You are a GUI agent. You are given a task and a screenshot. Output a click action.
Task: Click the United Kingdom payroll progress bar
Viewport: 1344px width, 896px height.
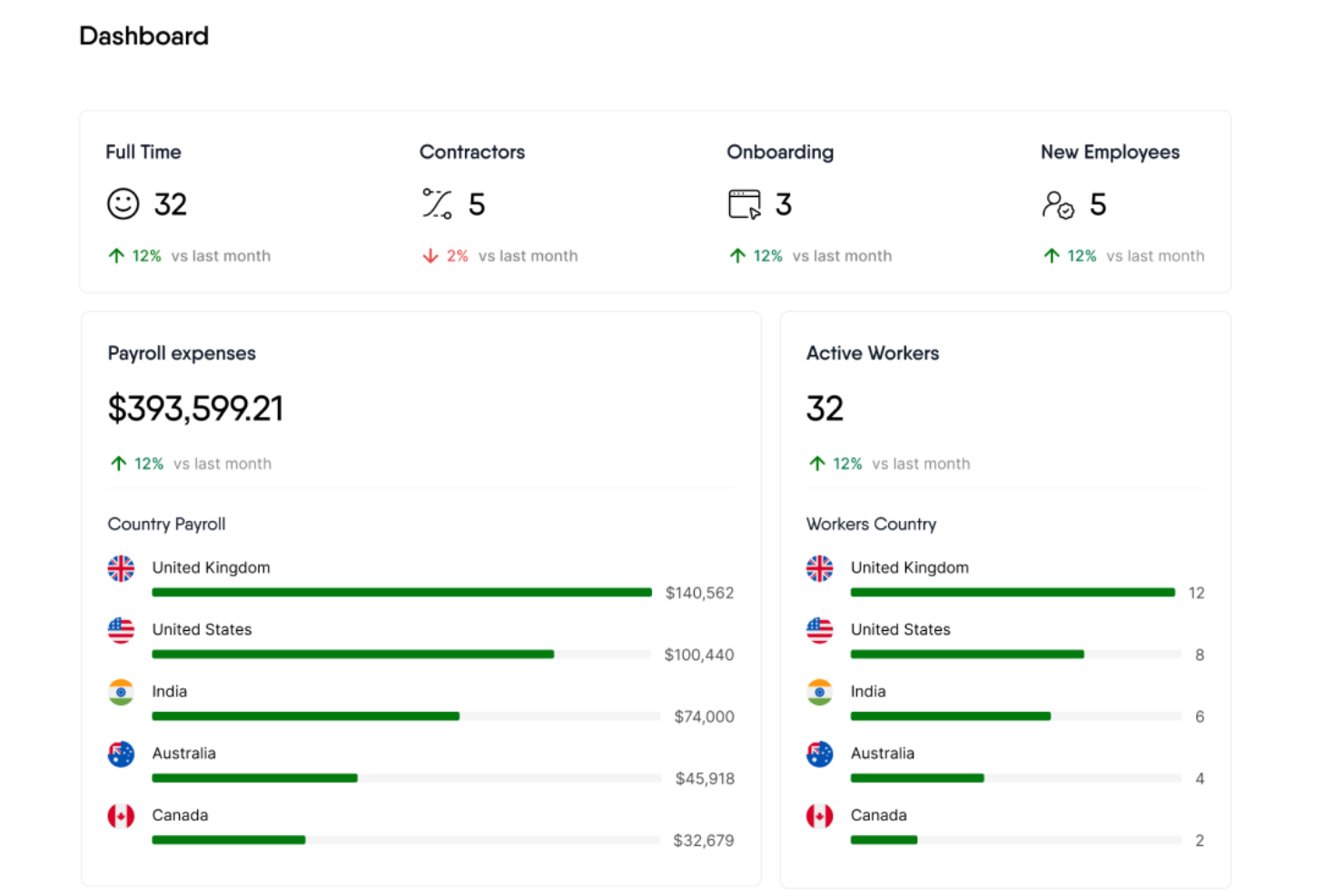coord(401,593)
